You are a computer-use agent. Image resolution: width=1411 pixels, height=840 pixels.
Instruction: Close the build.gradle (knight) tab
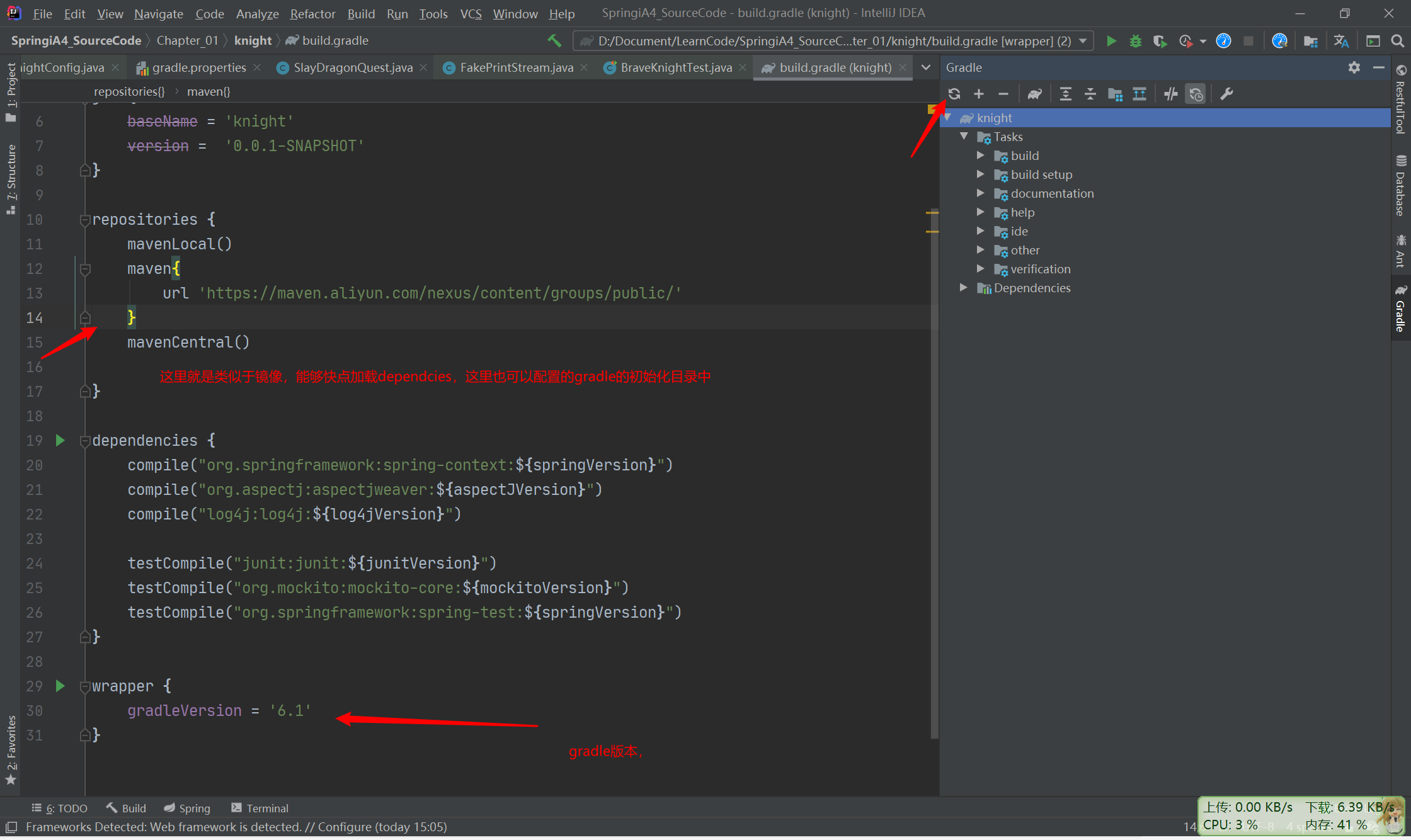point(903,67)
